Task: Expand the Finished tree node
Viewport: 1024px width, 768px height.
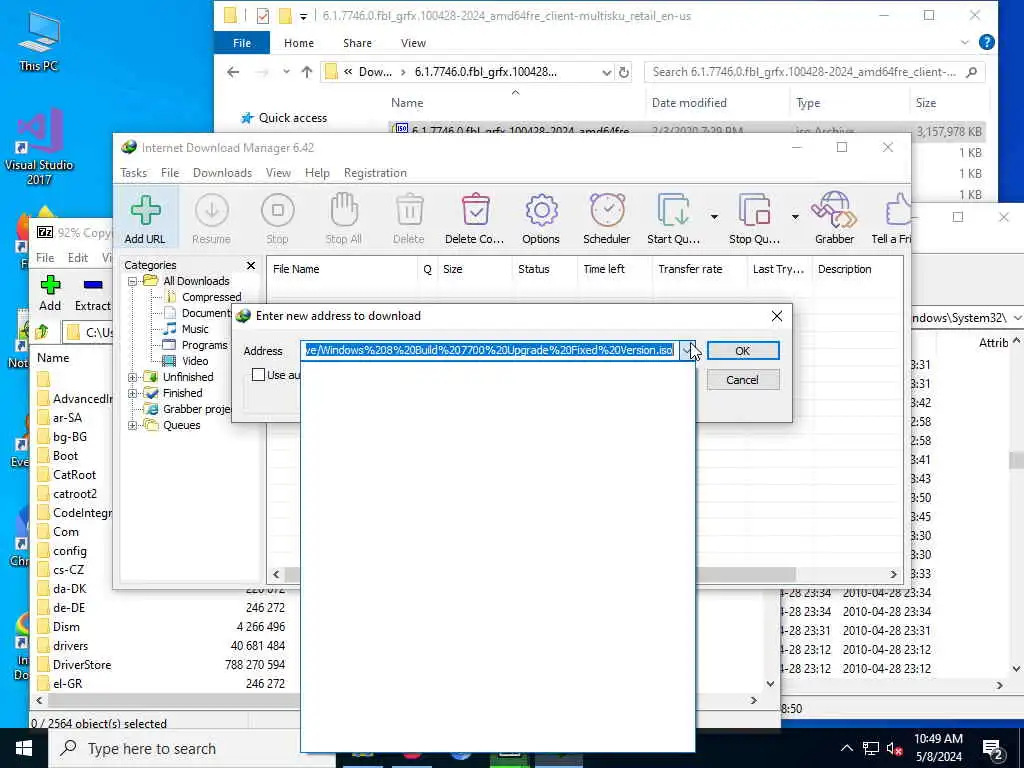Action: tap(133, 394)
